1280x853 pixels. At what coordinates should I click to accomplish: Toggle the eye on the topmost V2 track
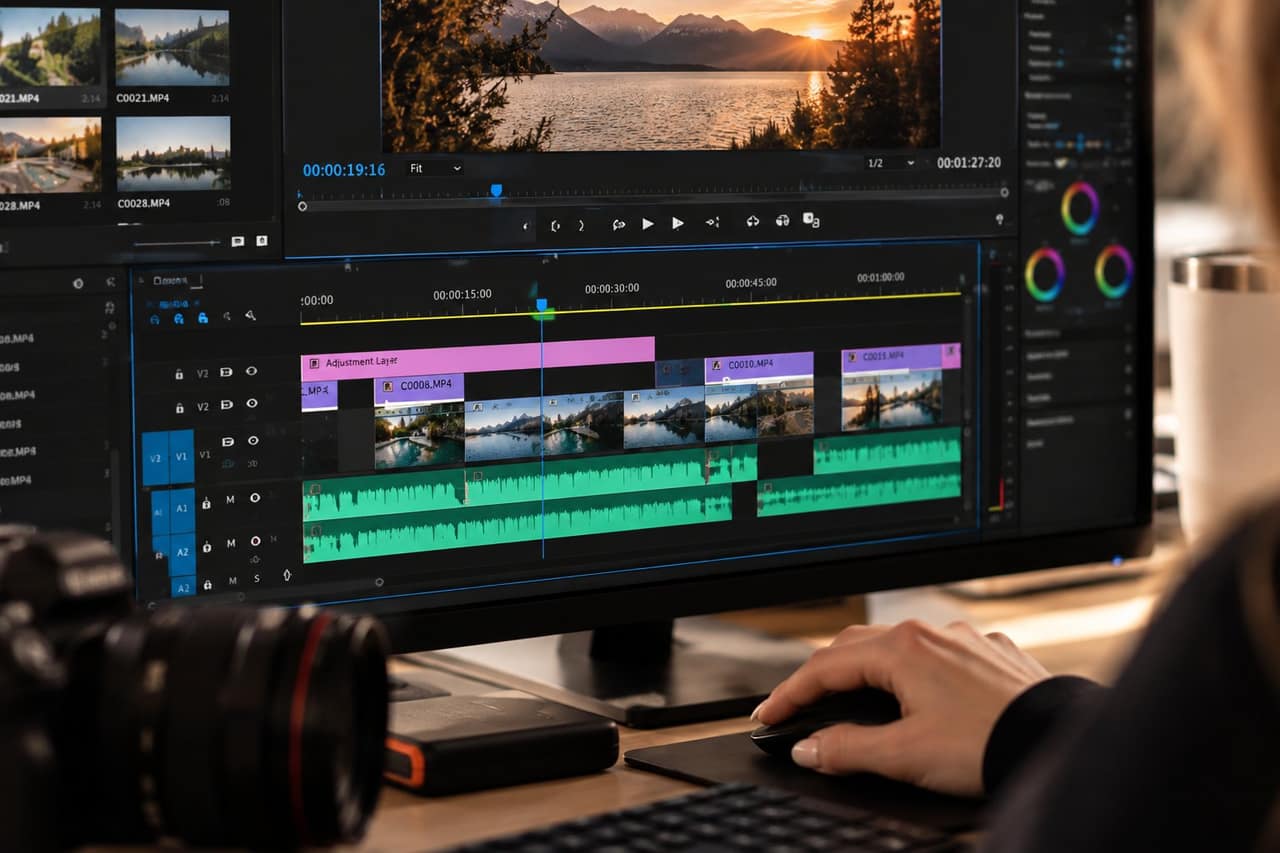click(251, 371)
